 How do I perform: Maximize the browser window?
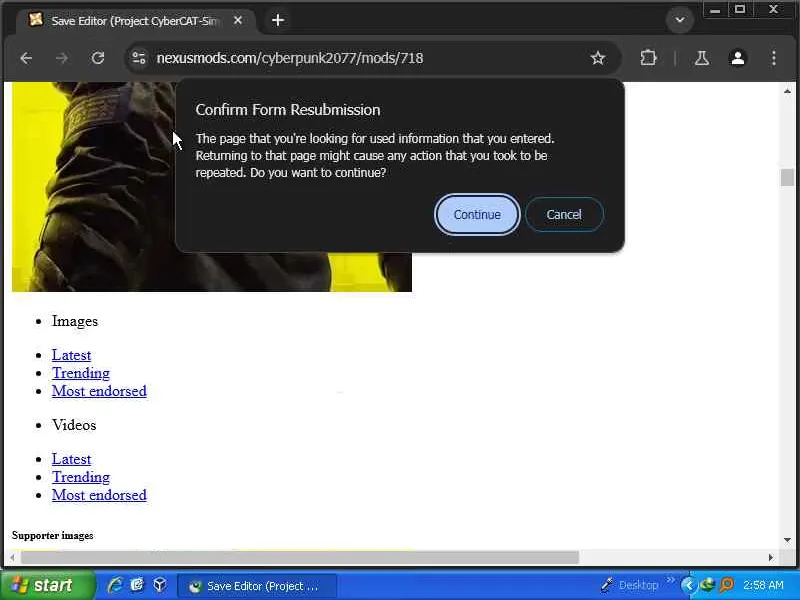point(740,10)
